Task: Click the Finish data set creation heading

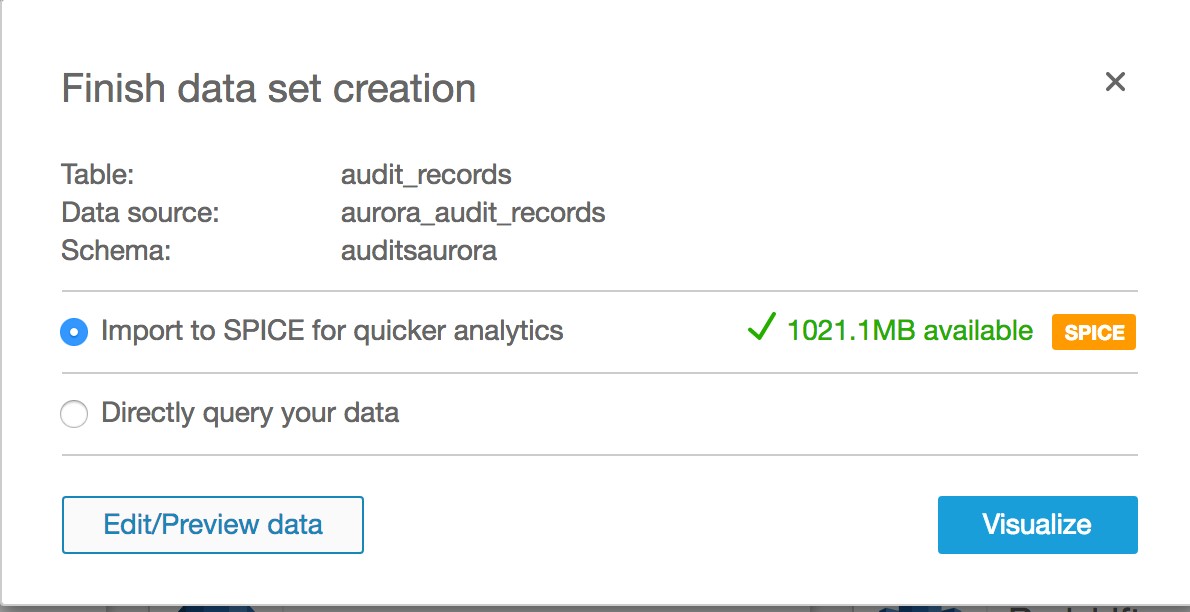Action: click(269, 89)
